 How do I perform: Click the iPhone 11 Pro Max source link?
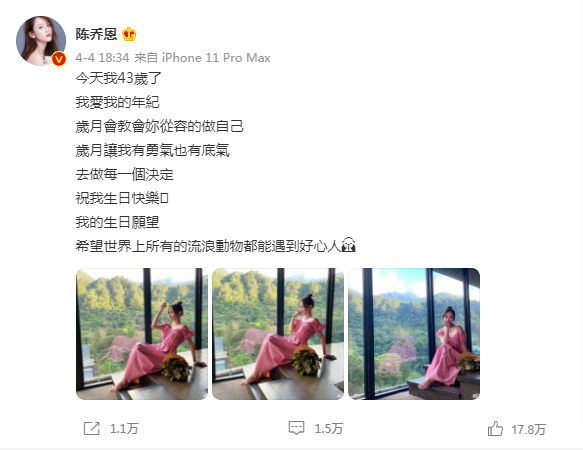tap(216, 58)
